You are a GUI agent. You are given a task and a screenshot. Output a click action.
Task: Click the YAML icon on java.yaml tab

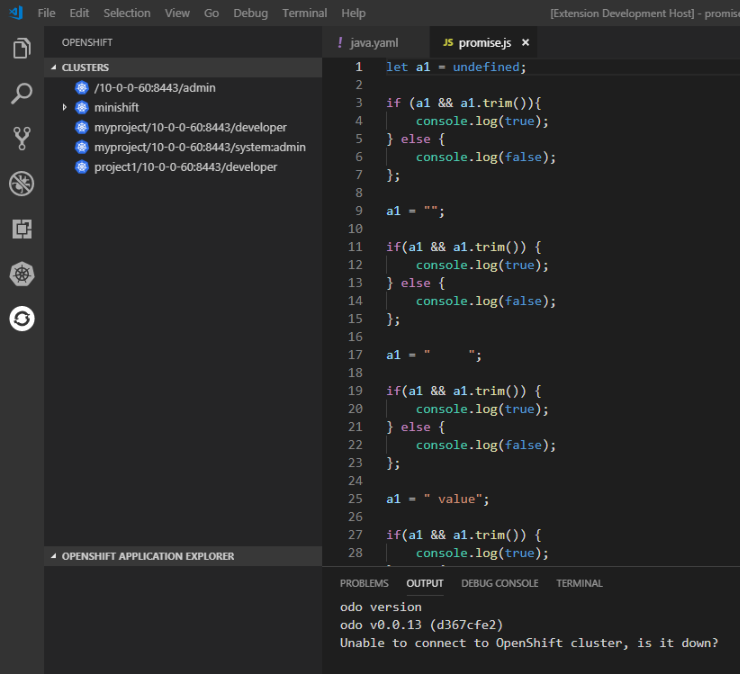(340, 42)
